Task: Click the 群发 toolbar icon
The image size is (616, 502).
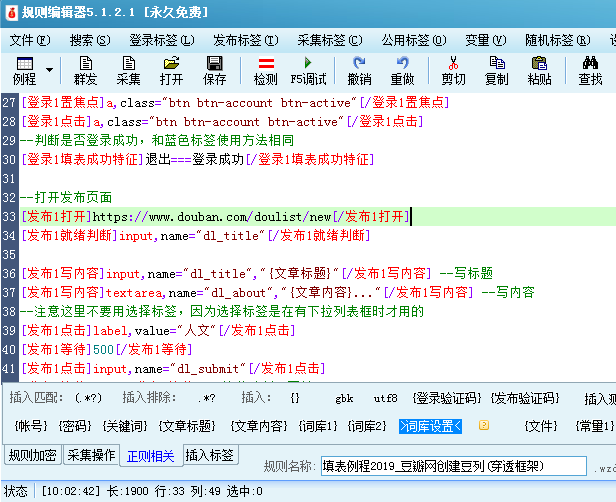Action: pyautogui.click(x=85, y=71)
